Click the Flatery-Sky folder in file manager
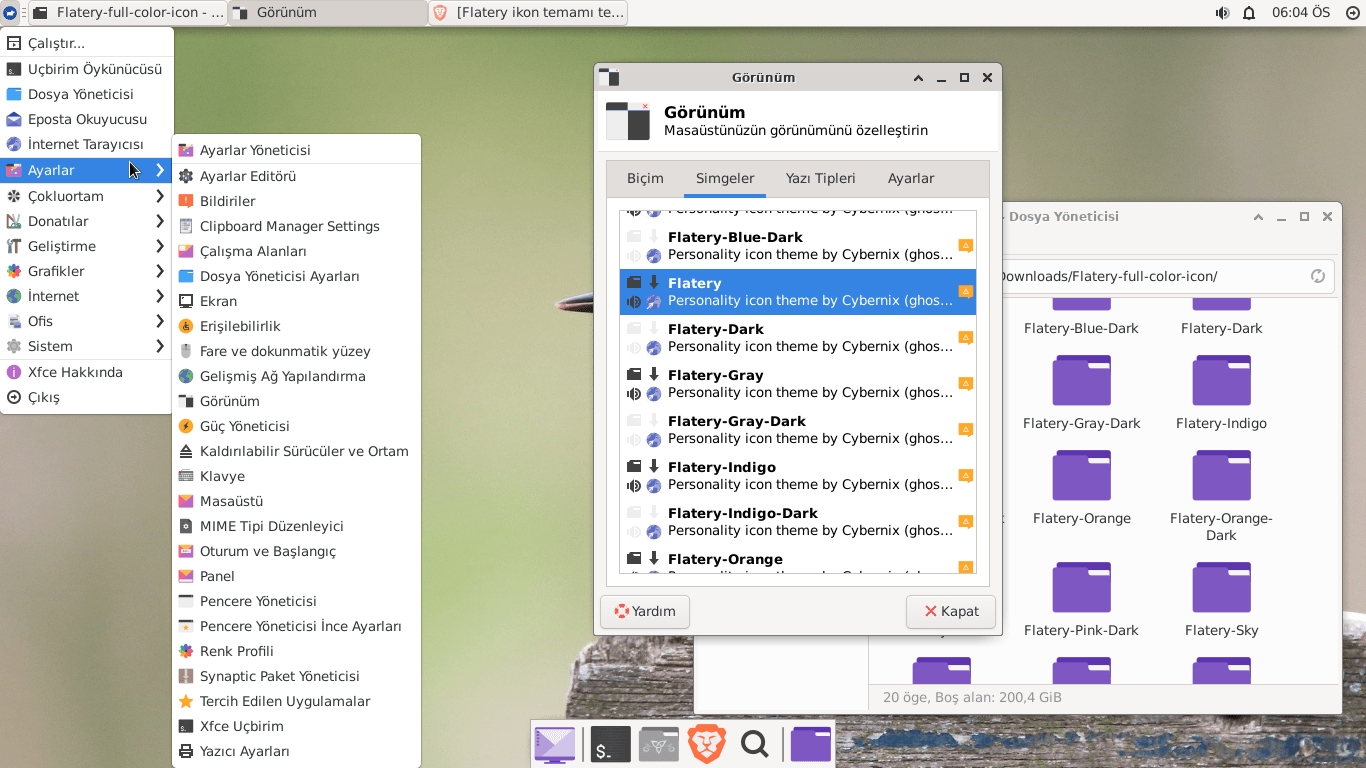This screenshot has height=768, width=1366. (1221, 600)
